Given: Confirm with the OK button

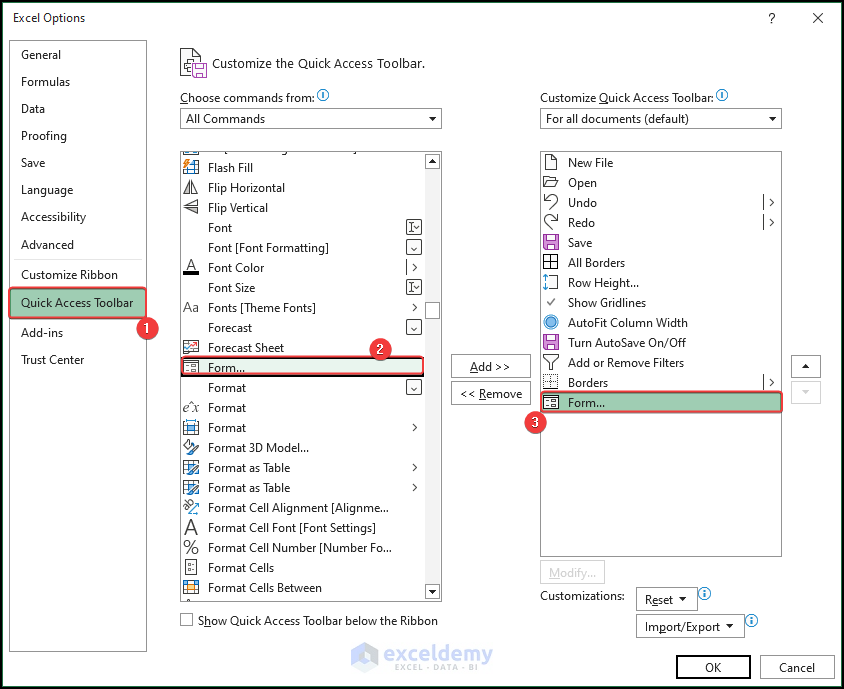Looking at the screenshot, I should tap(713, 667).
